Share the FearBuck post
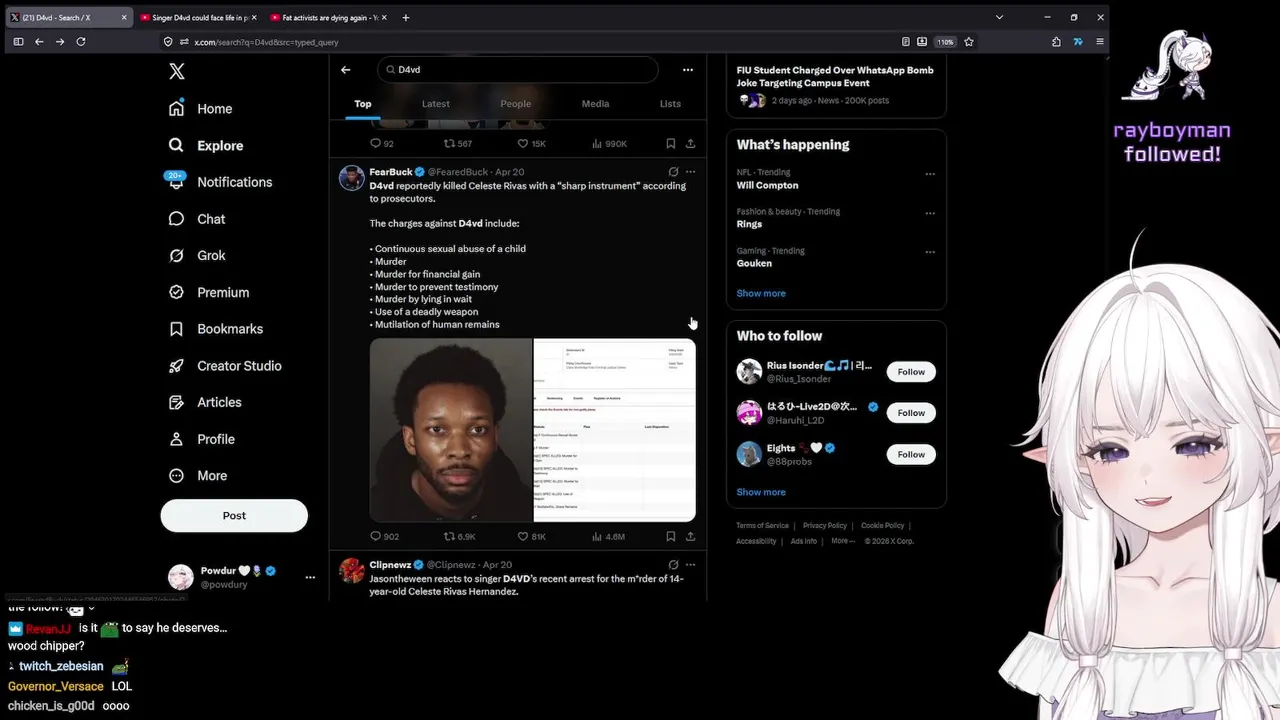This screenshot has width=1280, height=720. [x=690, y=537]
